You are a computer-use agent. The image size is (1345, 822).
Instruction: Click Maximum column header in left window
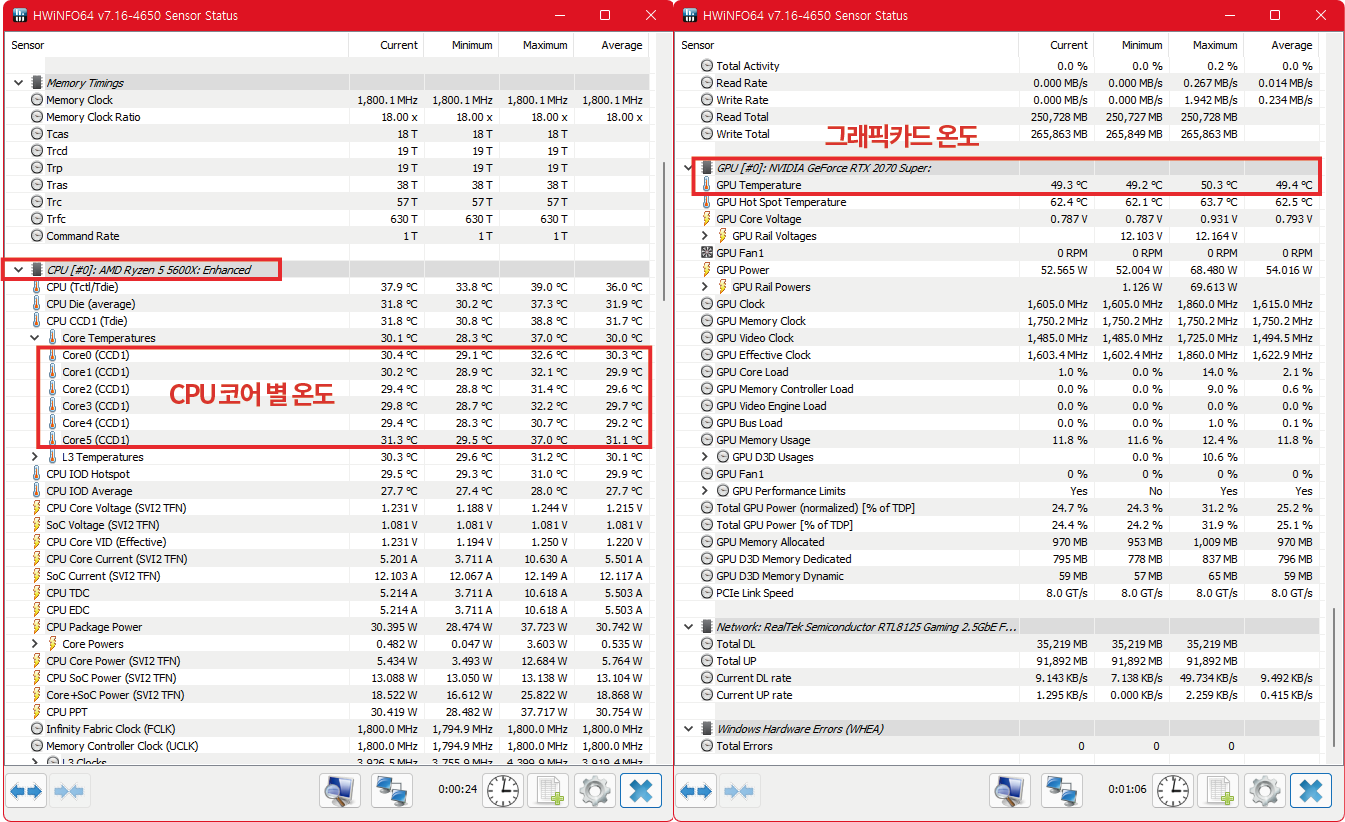(536, 45)
